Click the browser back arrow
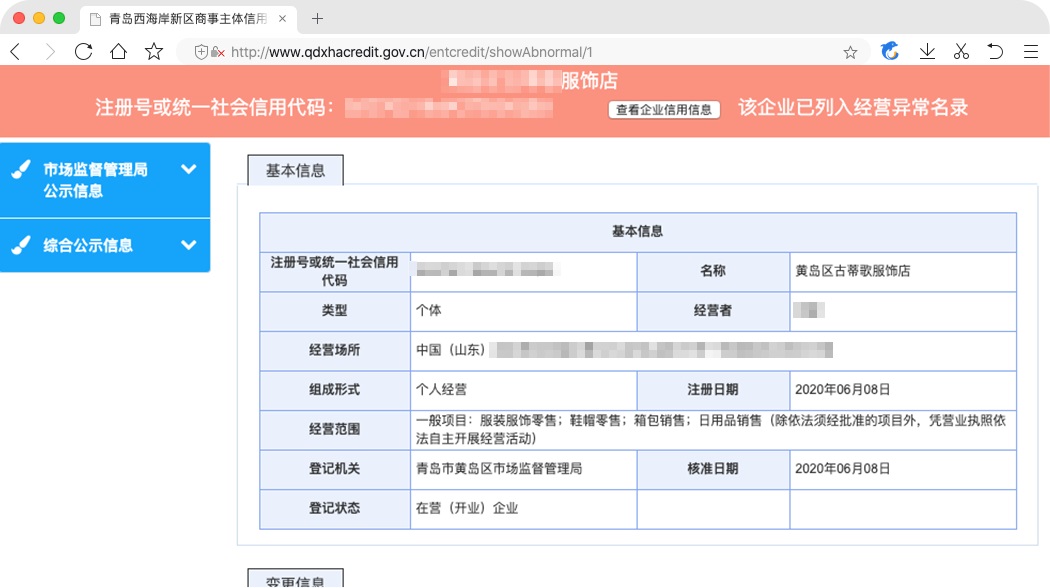Screen dimensions: 1050x588 coord(15,52)
